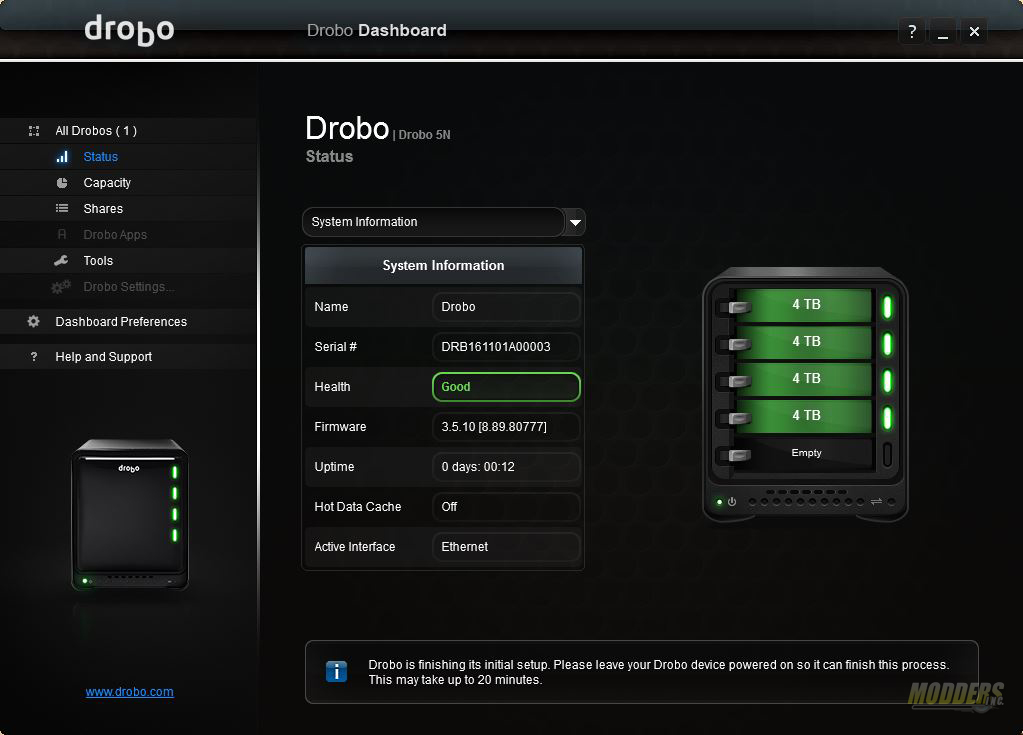Click the Hot Data Cache value Off
This screenshot has width=1023, height=735.
[506, 507]
